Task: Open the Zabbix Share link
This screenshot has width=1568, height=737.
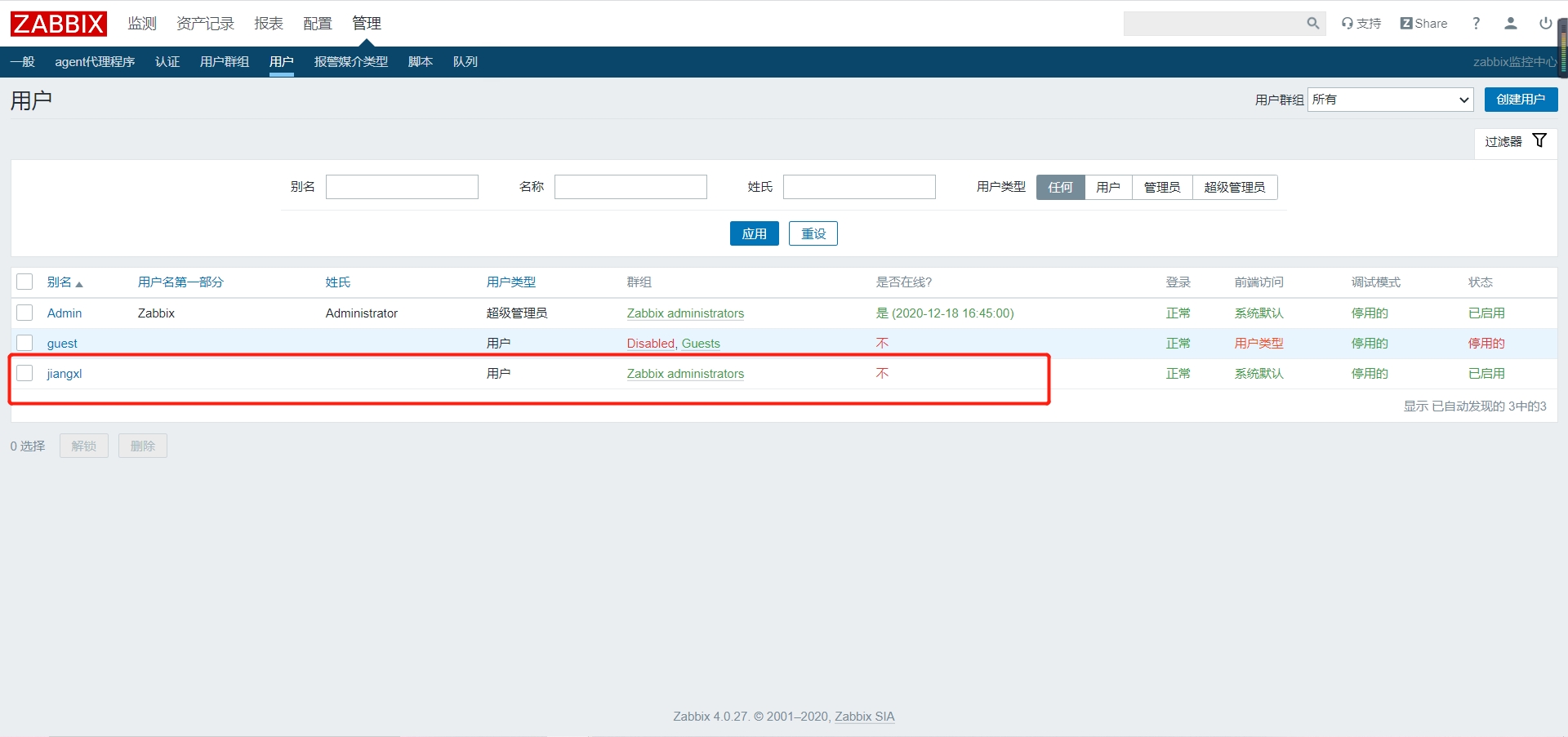Action: pyautogui.click(x=1423, y=24)
